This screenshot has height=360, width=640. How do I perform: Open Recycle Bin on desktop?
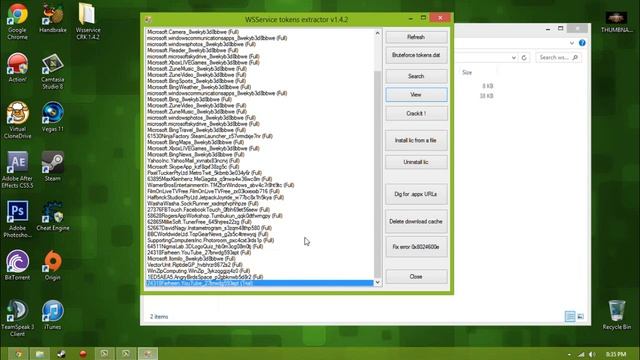[x=616, y=315]
